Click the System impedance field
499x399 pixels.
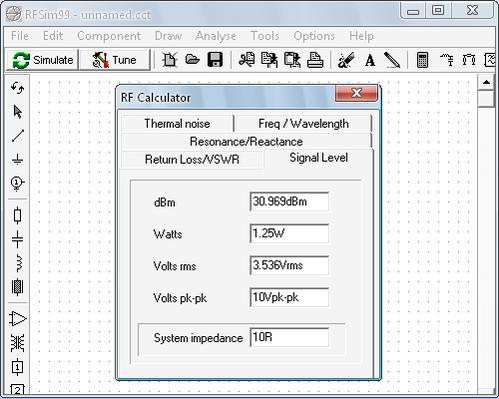(x=289, y=337)
